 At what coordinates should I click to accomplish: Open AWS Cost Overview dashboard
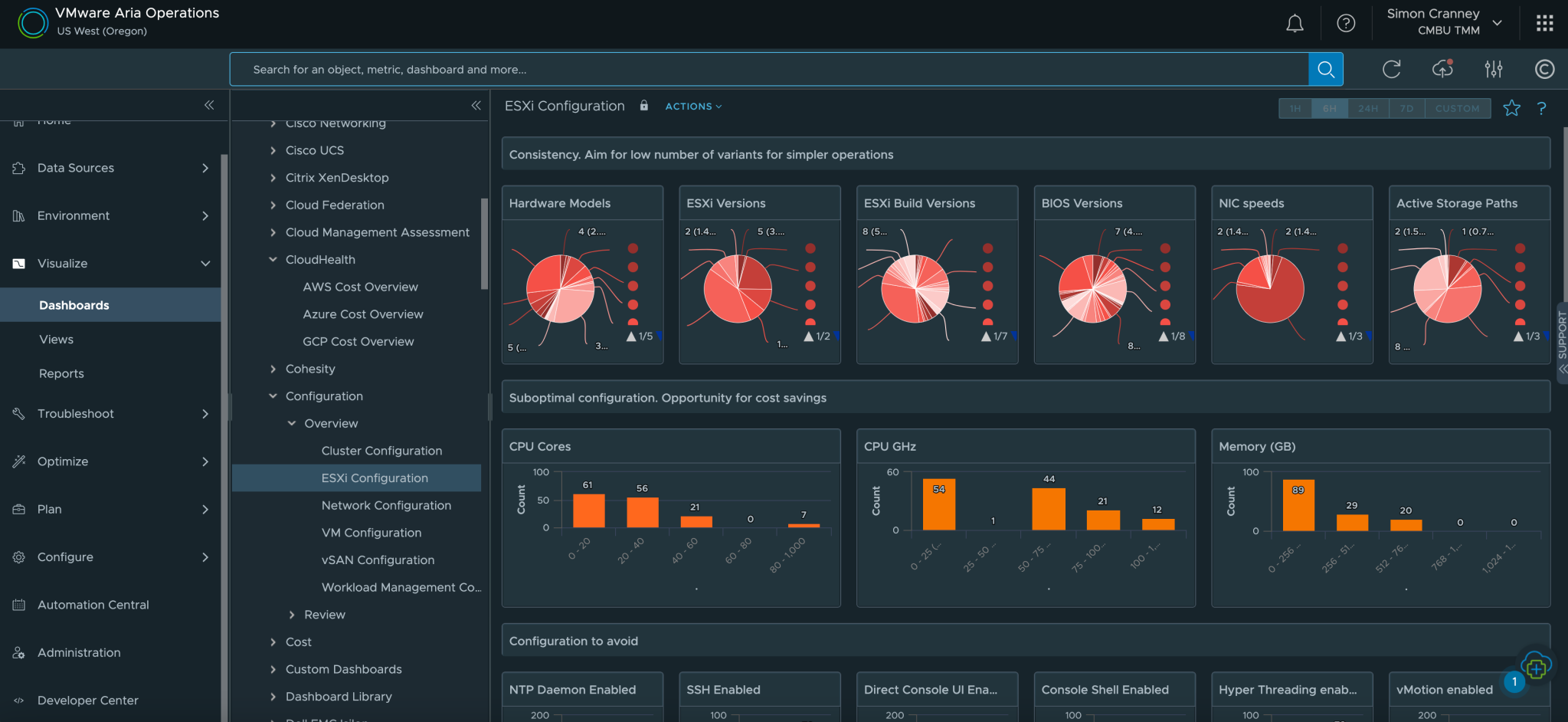pyautogui.click(x=360, y=287)
